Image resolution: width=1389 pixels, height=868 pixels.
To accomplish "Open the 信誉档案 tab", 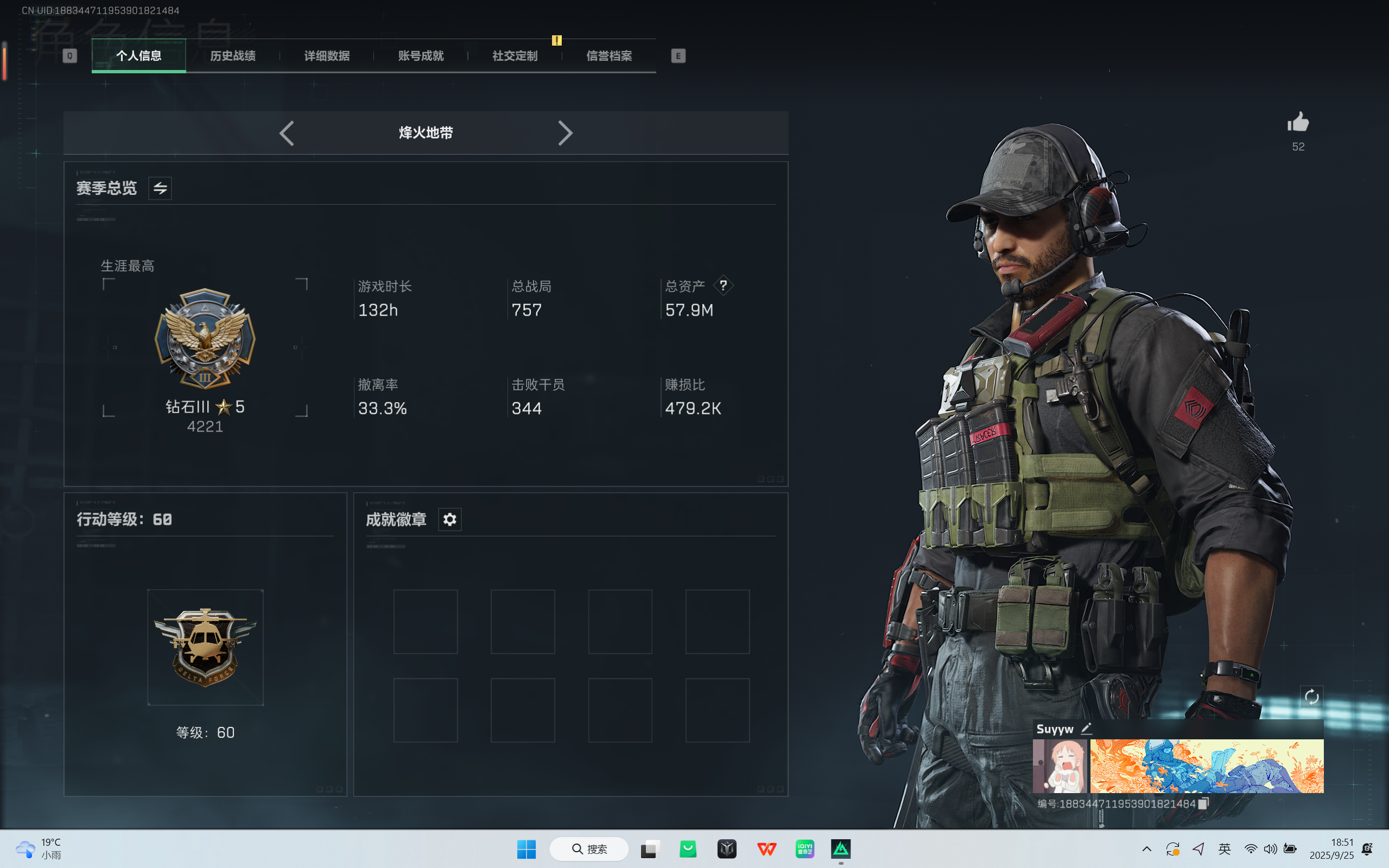I will (x=609, y=56).
